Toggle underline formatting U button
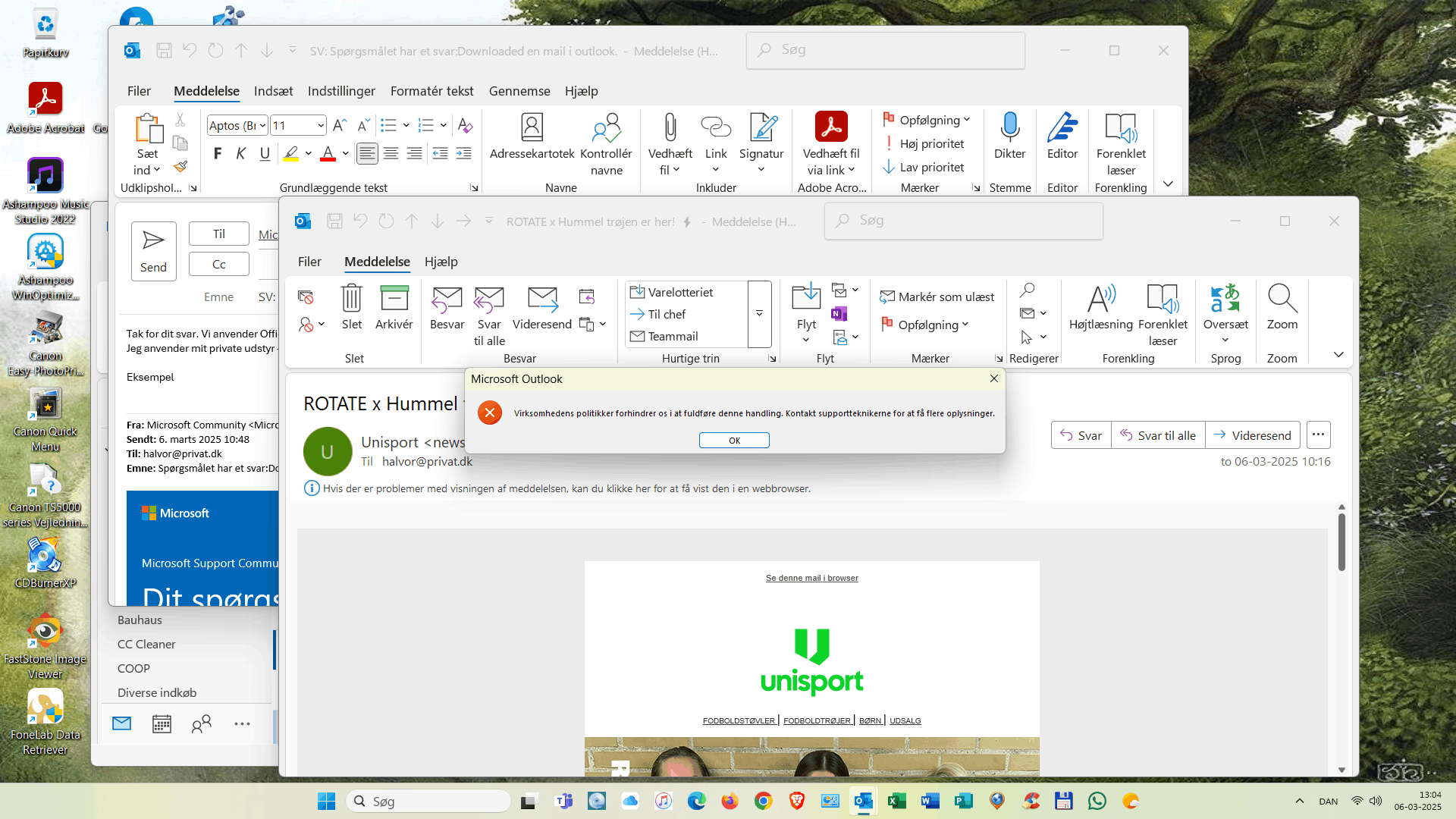 265,154
